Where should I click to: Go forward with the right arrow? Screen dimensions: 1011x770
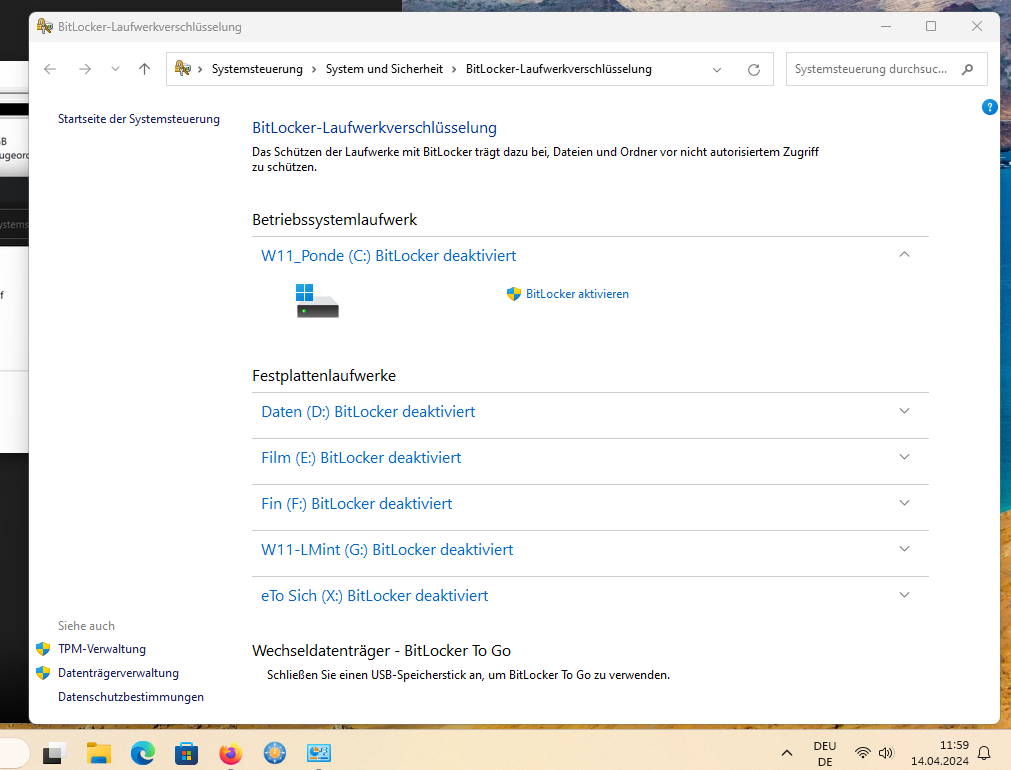84,69
